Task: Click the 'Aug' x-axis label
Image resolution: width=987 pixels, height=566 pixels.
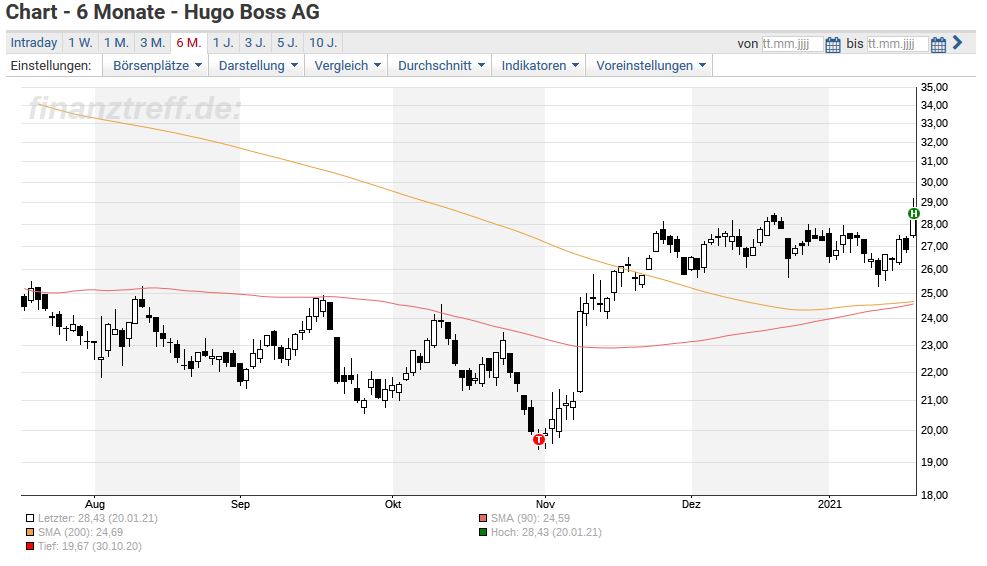Action: coord(94,504)
